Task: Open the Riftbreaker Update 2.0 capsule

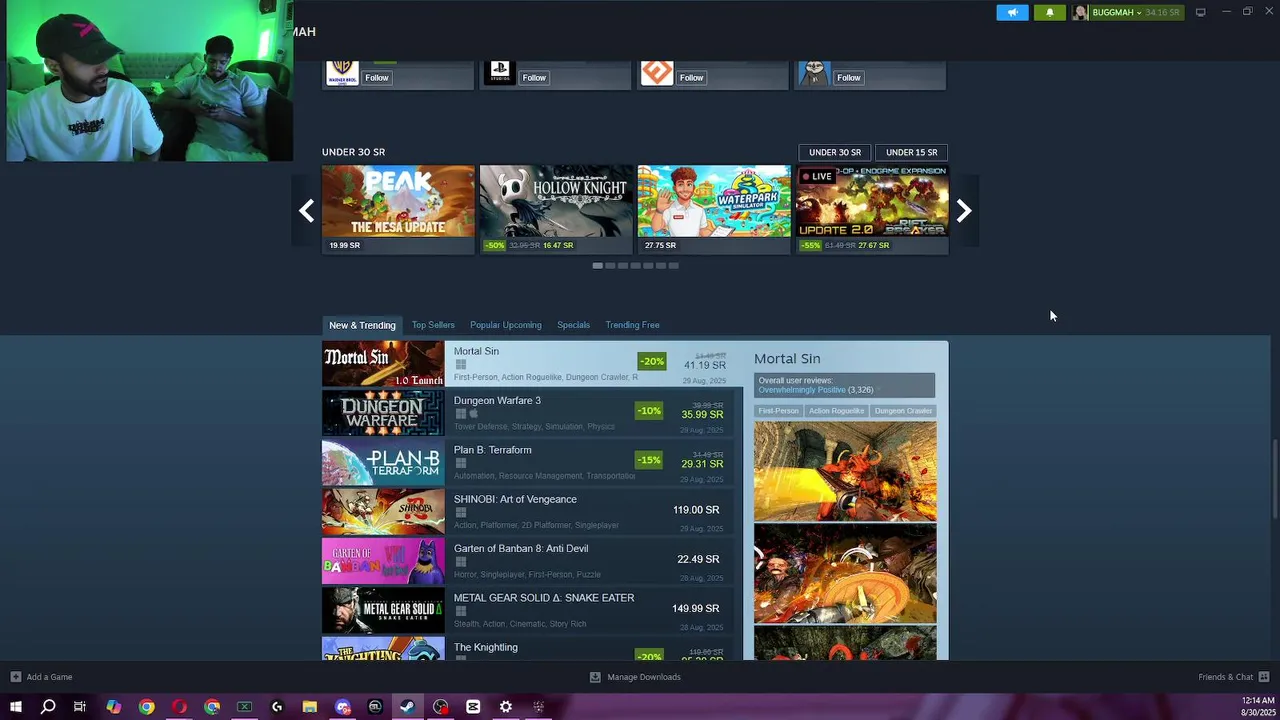Action: point(872,209)
